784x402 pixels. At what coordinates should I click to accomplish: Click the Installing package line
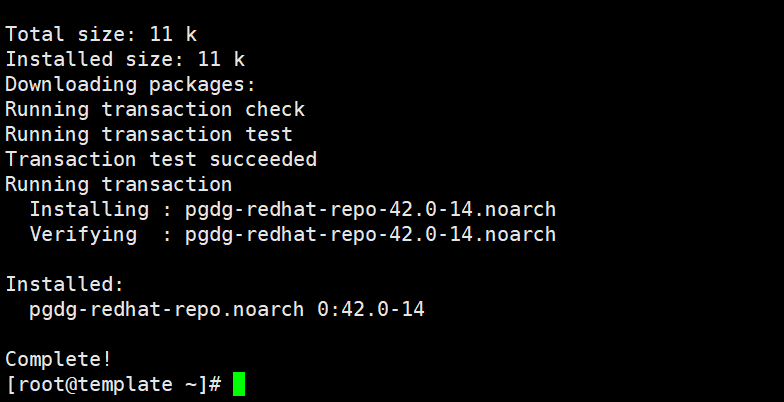pos(293,210)
